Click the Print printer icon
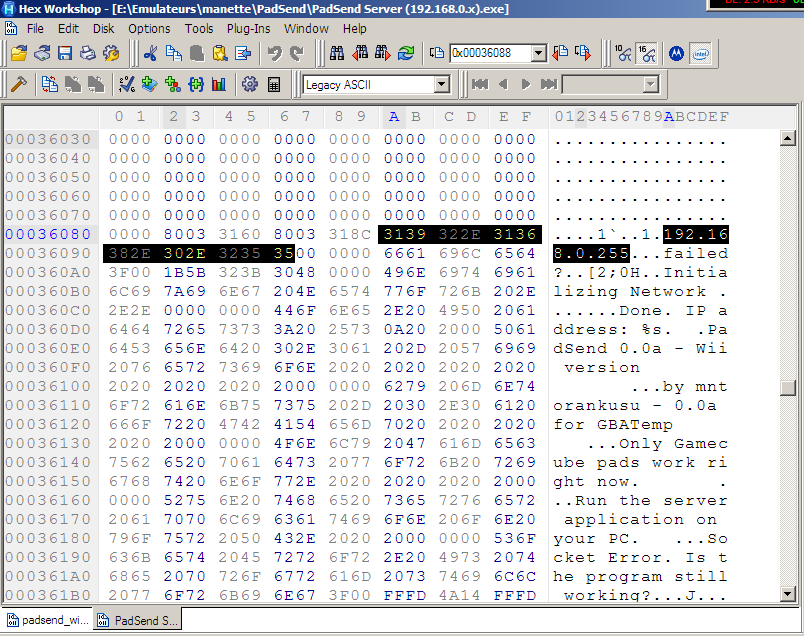Viewport: 804px width, 636px height. [x=87, y=53]
